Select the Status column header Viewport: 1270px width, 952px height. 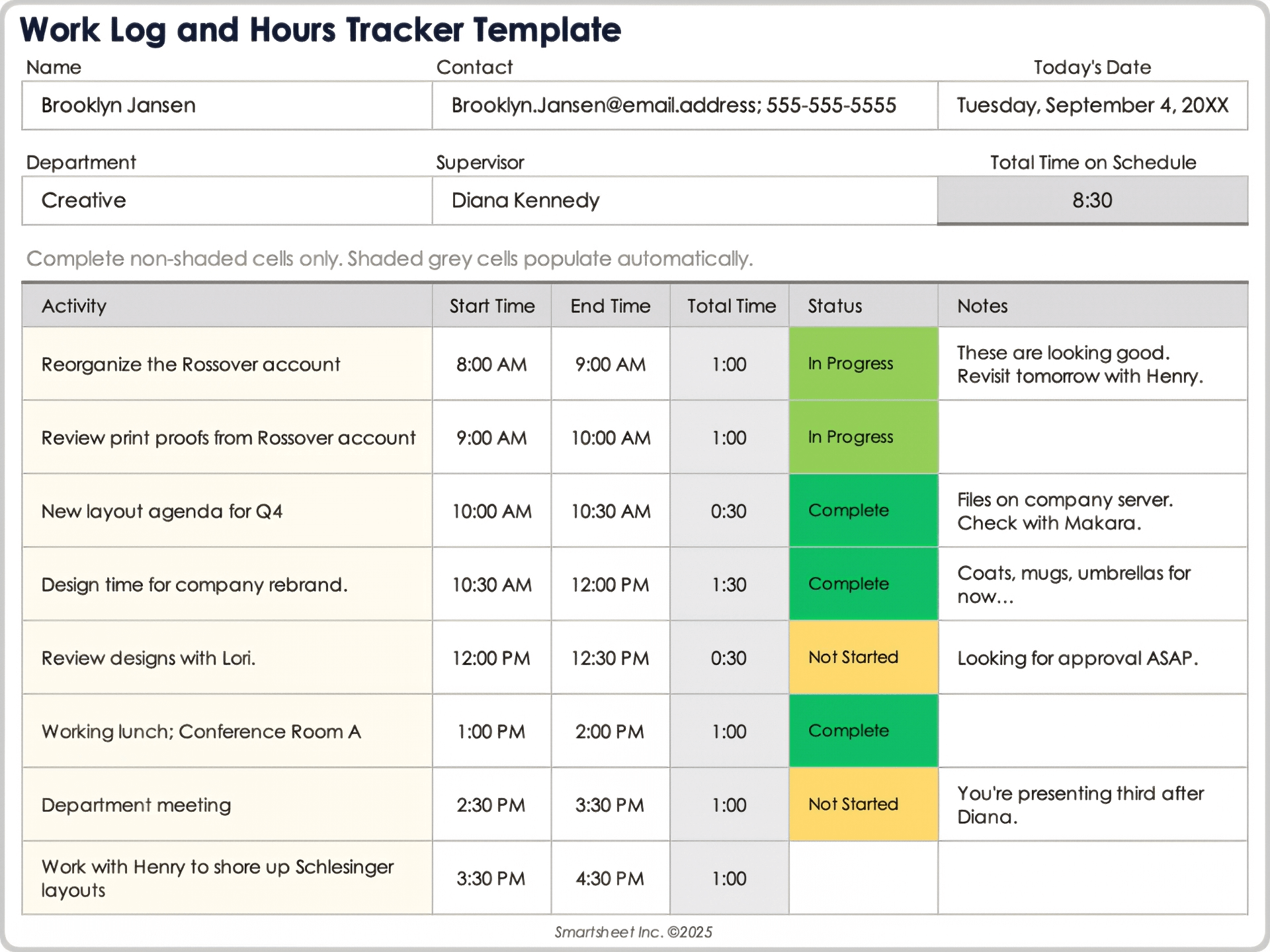pos(863,306)
